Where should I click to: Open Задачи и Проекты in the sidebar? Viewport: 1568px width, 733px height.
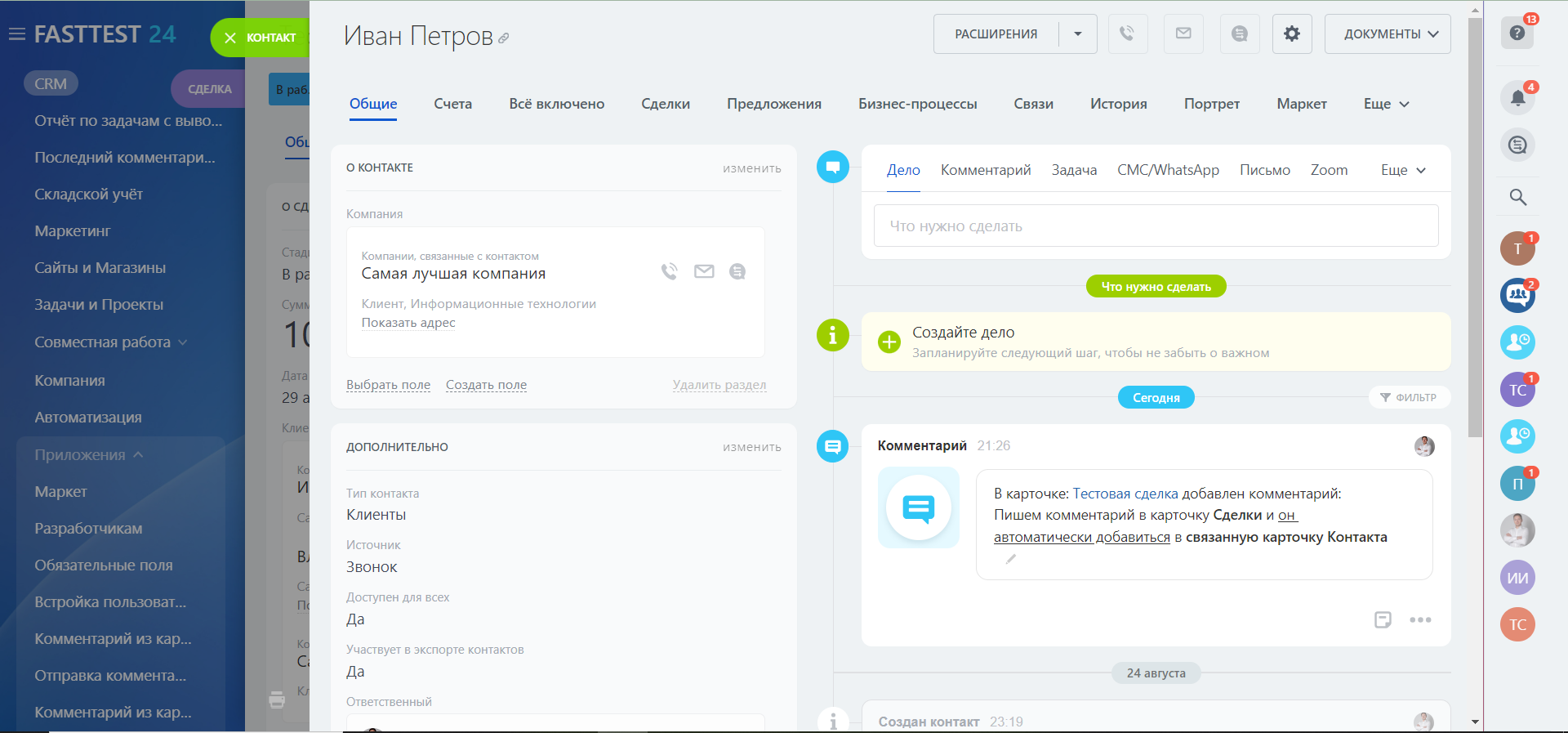[x=99, y=305]
